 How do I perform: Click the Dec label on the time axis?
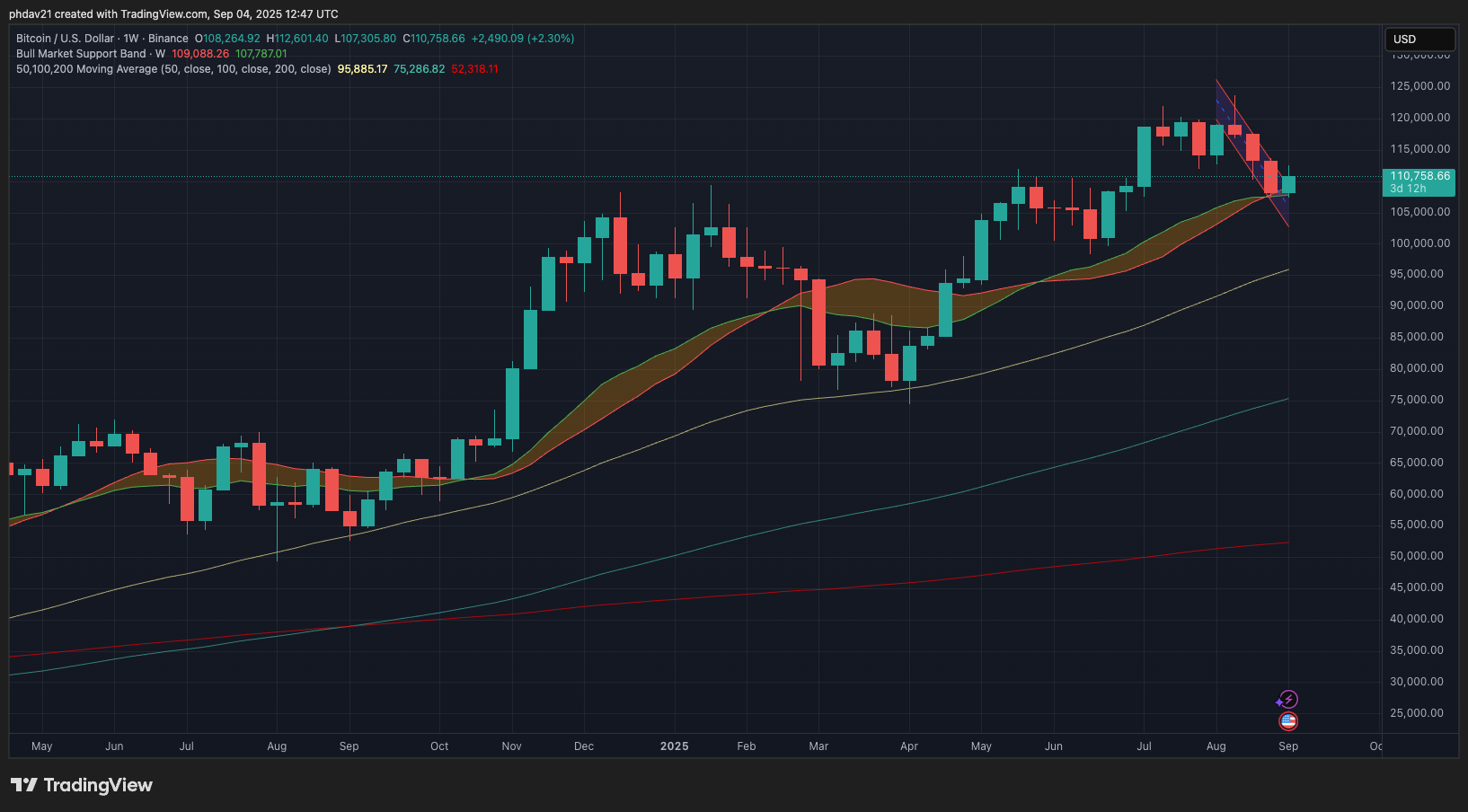(x=584, y=746)
